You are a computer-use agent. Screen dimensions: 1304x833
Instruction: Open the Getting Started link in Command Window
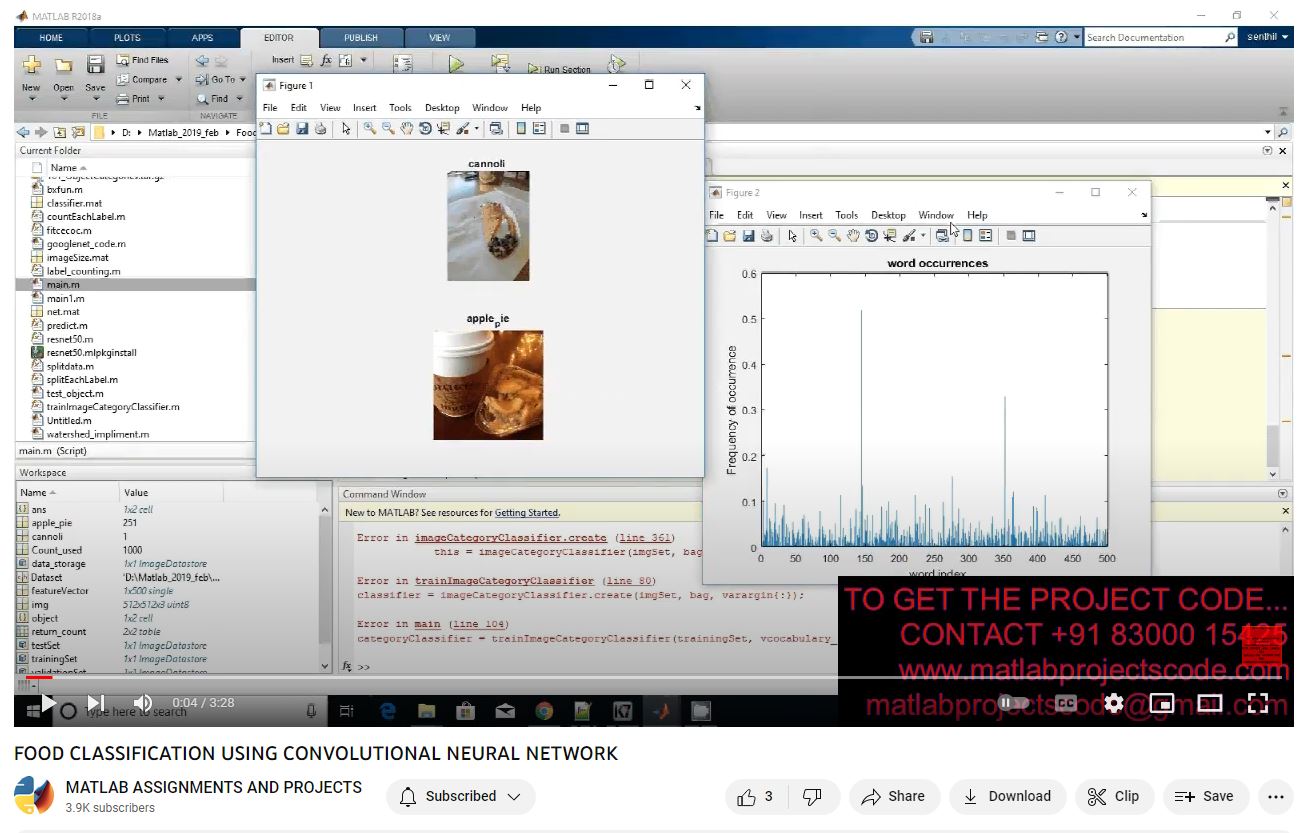point(527,513)
